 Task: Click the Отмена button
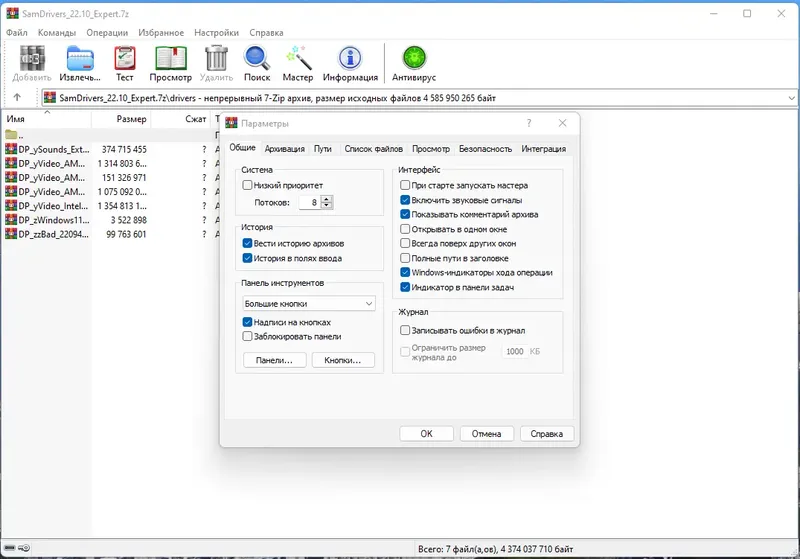[x=486, y=434]
